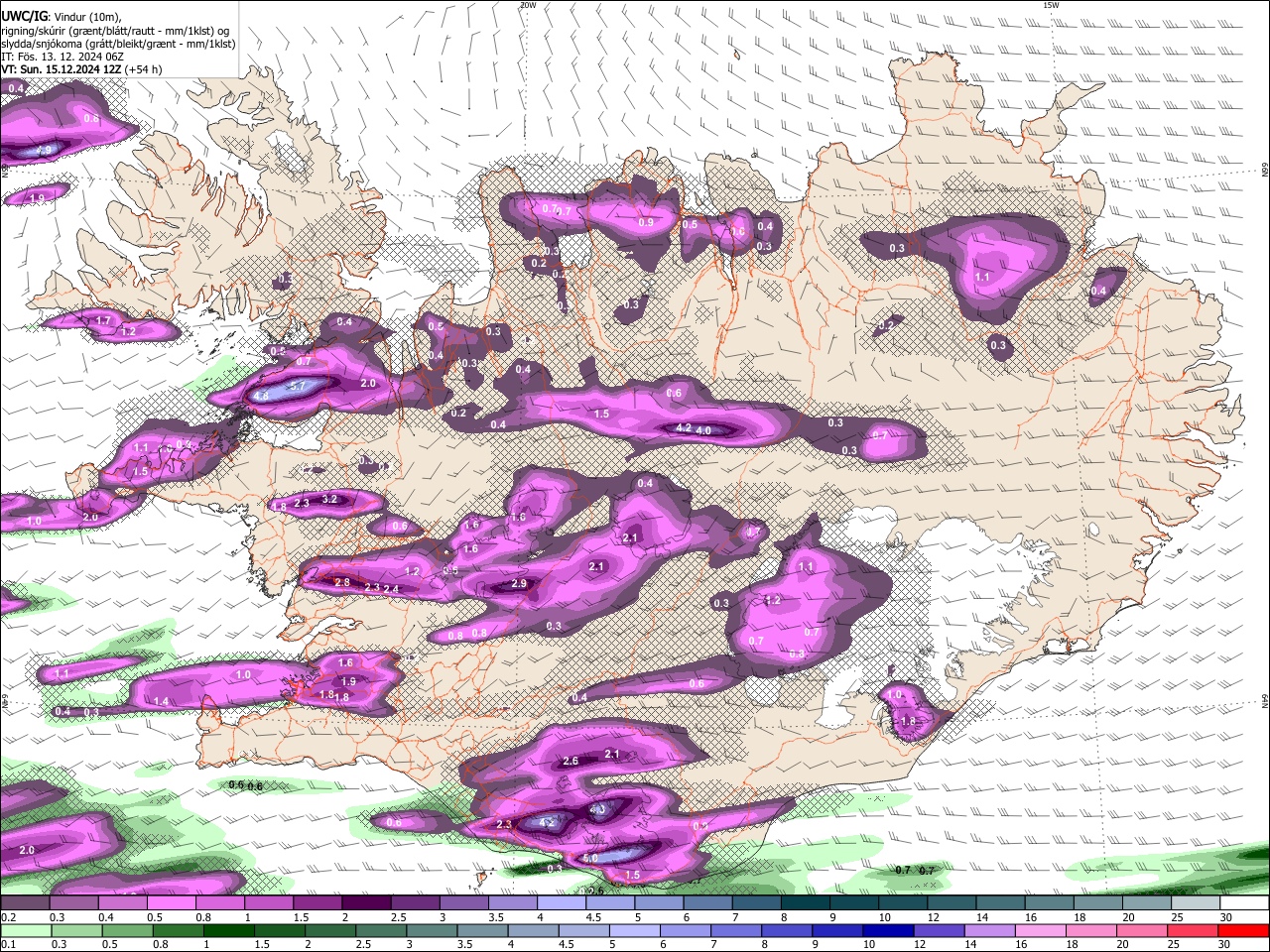Click the 'slydda/snjókoma (grátt/bleikt/grænt - mm/1klst)' legend line
Screen dimensions: 1270x952
pos(118,44)
